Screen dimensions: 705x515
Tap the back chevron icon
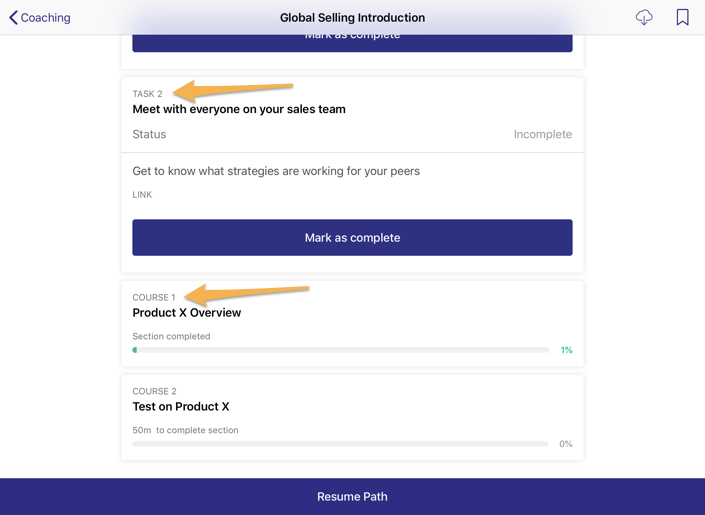tap(13, 17)
